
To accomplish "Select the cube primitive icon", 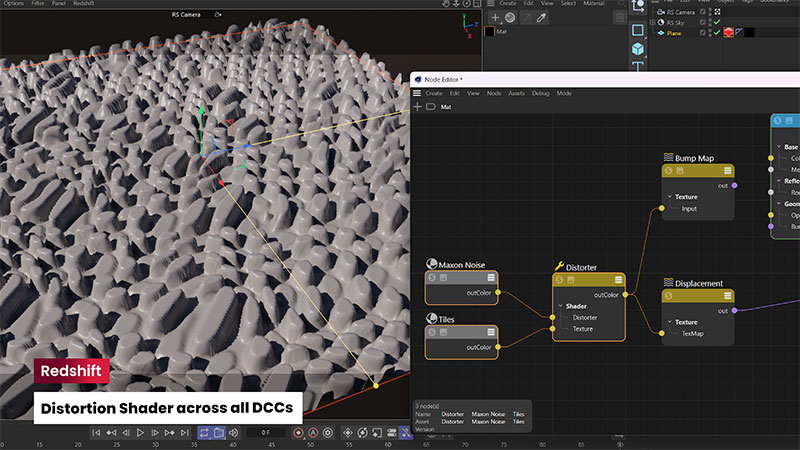I will (x=637, y=48).
